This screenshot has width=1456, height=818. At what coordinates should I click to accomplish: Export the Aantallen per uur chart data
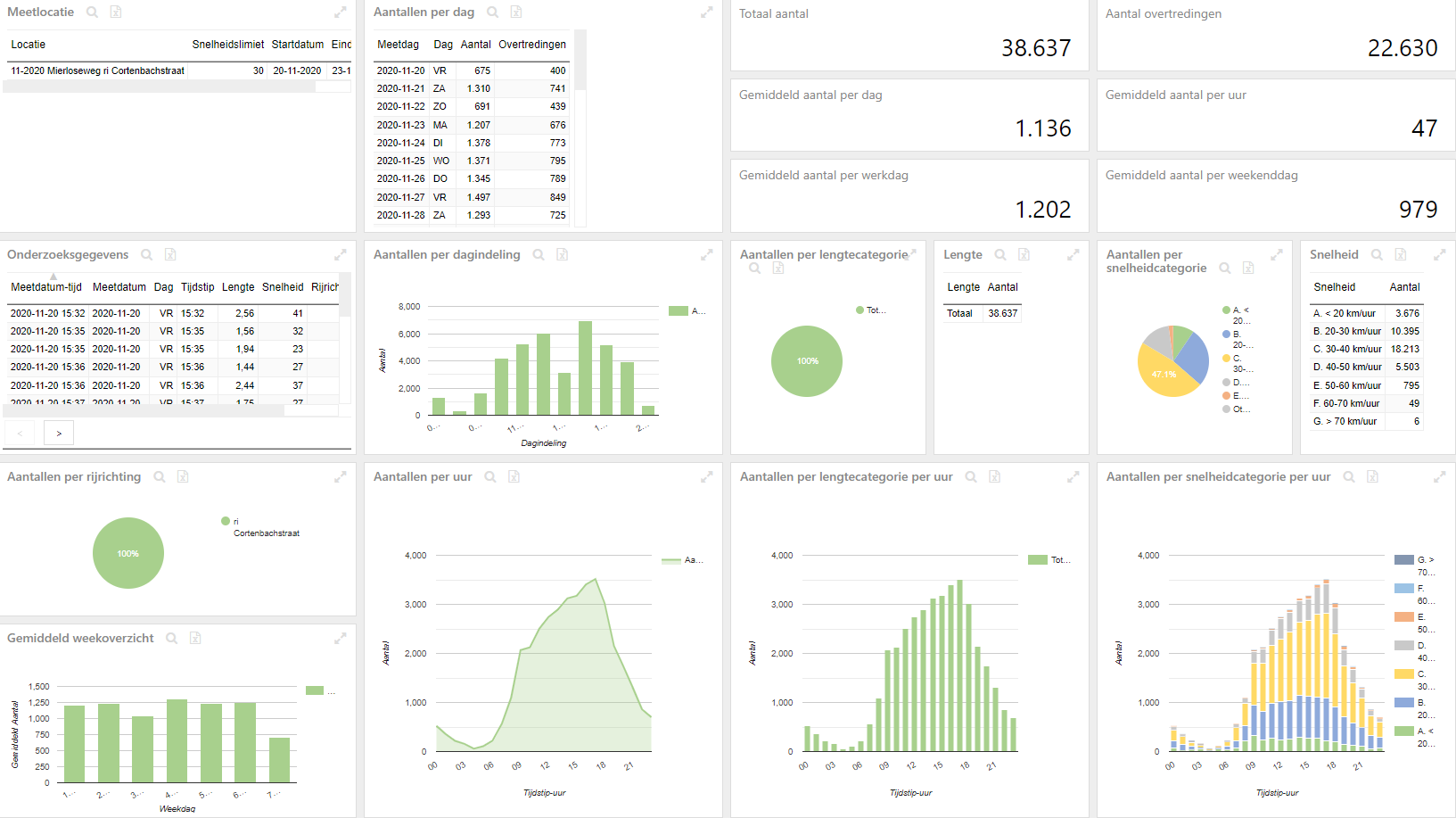[514, 477]
